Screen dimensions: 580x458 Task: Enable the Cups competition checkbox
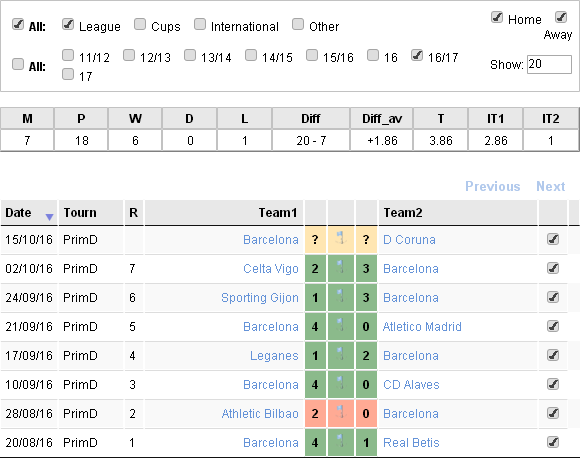point(140,24)
